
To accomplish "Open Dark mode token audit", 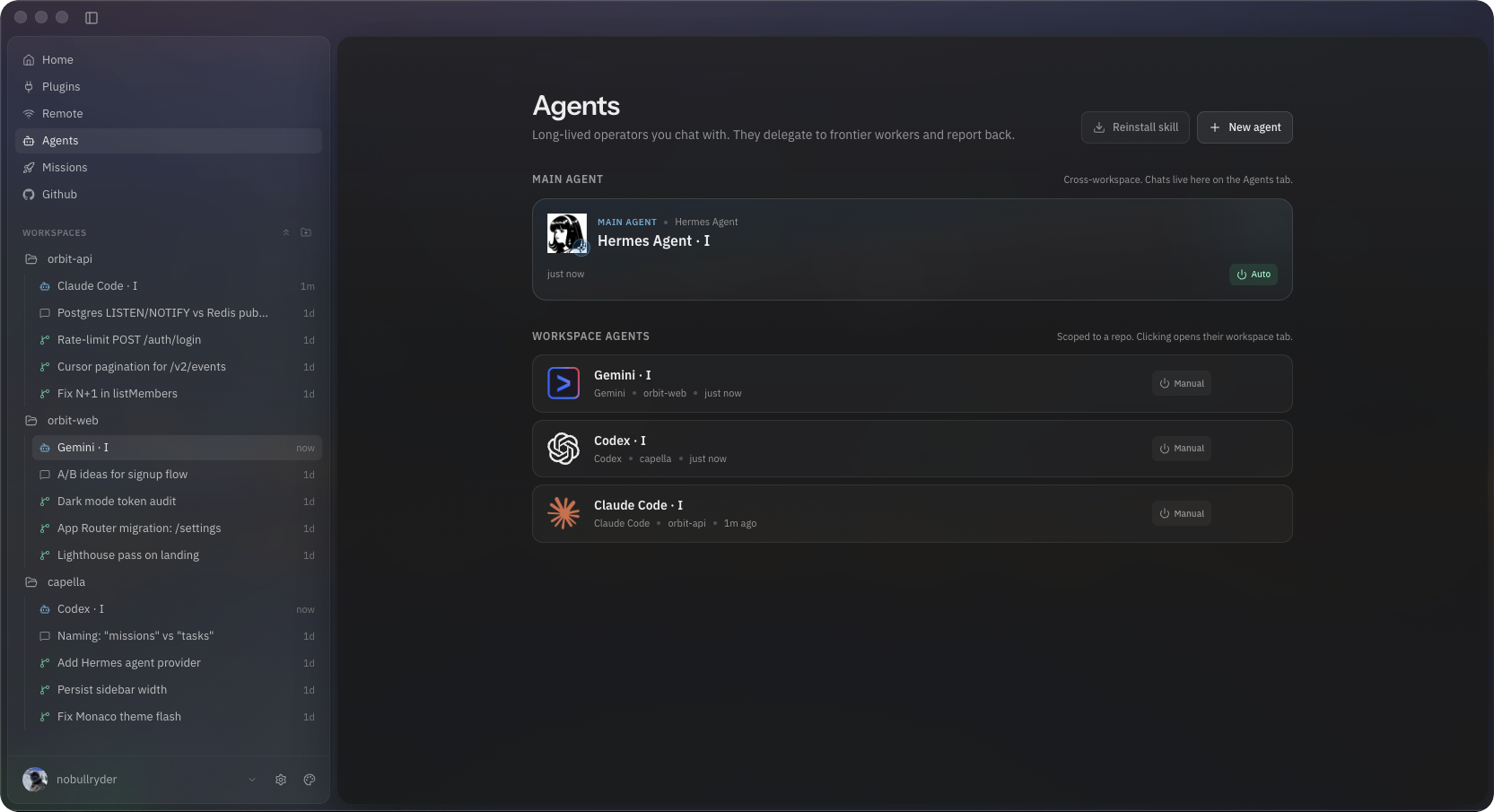I will 177,502.
